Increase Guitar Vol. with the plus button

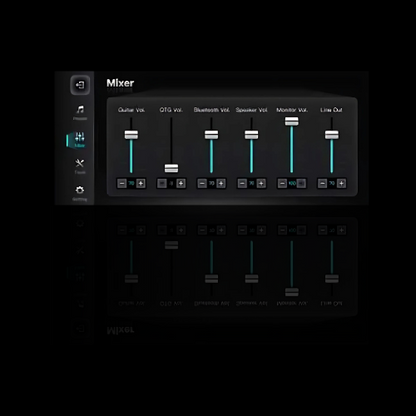(x=141, y=183)
